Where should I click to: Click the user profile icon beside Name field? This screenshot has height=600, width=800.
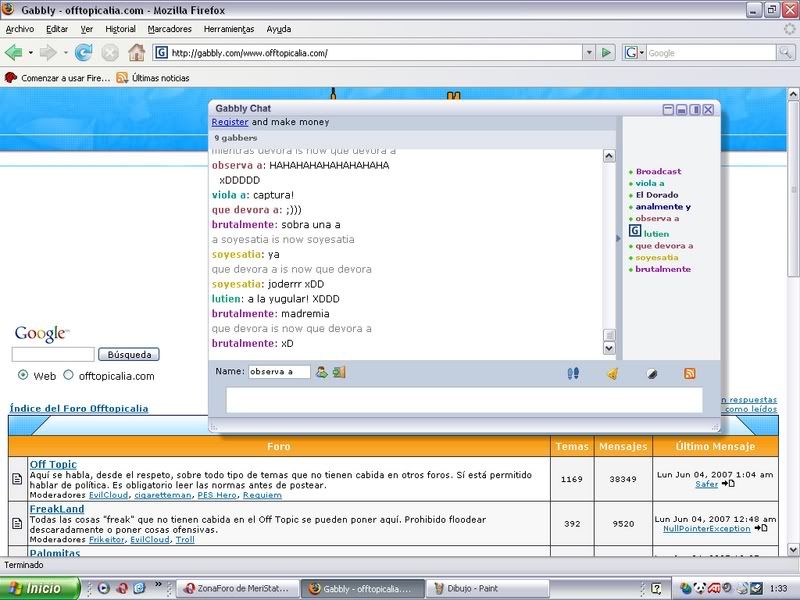(322, 372)
